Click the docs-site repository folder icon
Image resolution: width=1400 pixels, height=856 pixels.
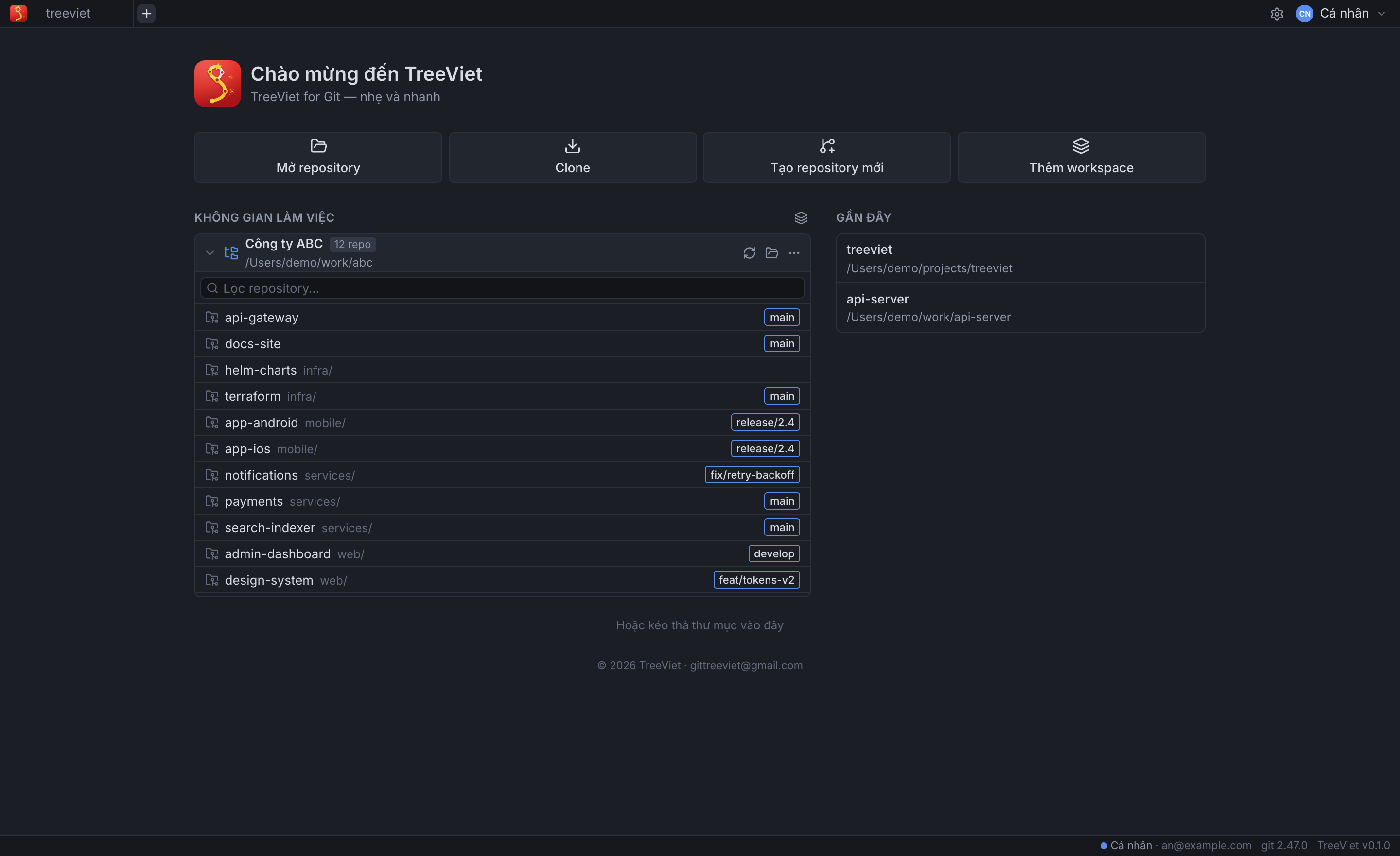[x=212, y=343]
